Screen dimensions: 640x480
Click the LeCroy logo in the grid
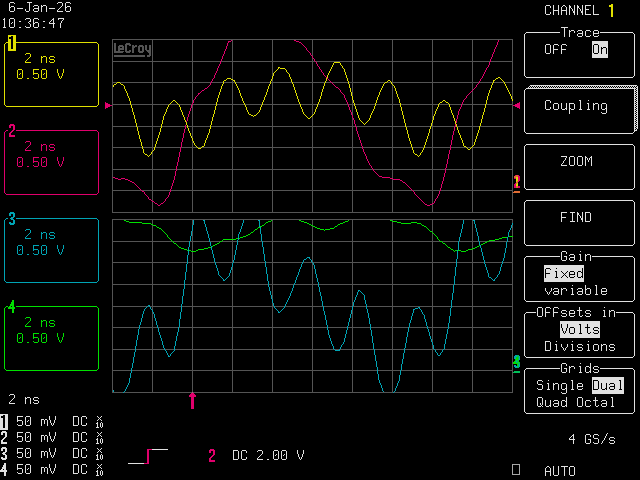pos(132,49)
